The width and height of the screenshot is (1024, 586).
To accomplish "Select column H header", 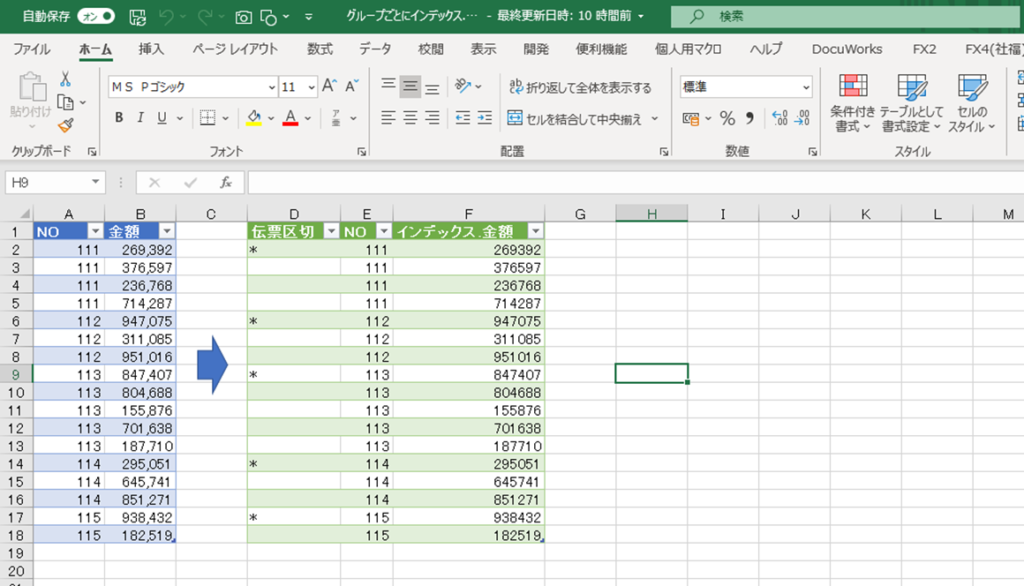I will pyautogui.click(x=652, y=214).
